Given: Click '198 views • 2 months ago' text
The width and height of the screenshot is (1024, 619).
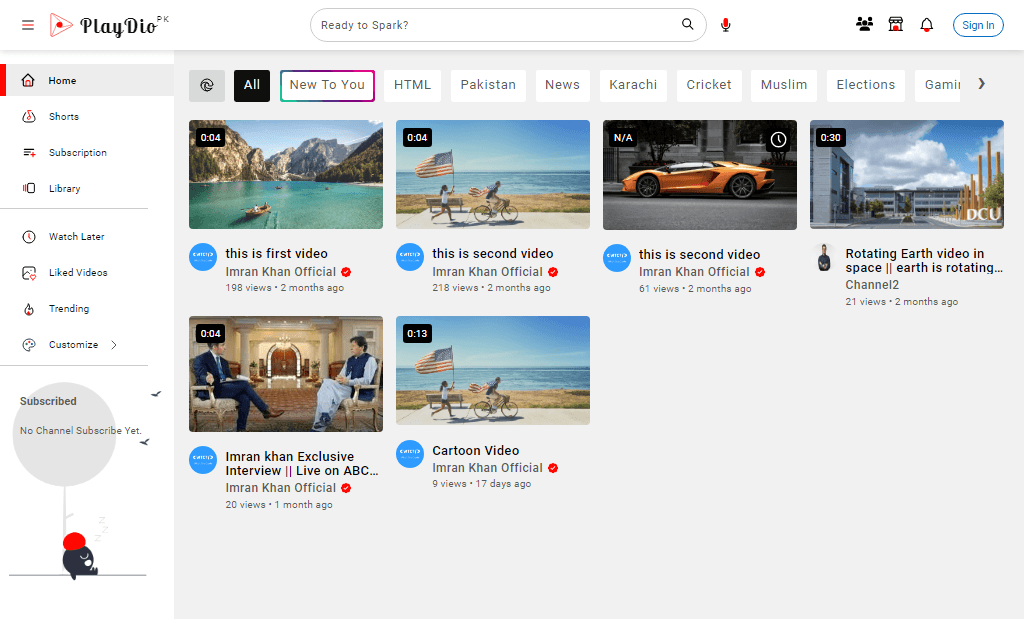Looking at the screenshot, I should pos(285,287).
